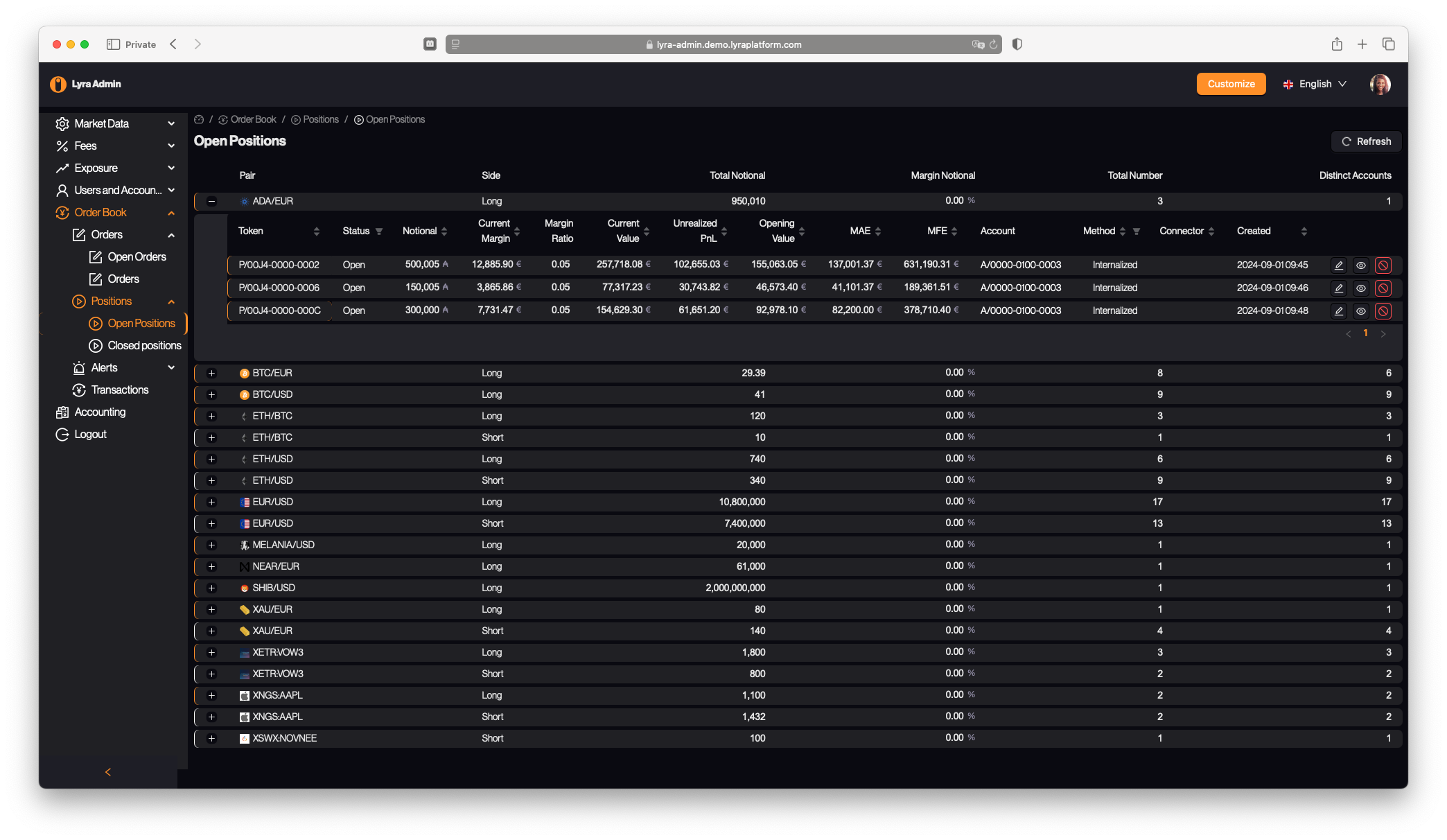Viewport: 1447px width, 840px height.
Task: Click eye icon for position P/00J4-0000-000C
Action: pyautogui.click(x=1361, y=311)
